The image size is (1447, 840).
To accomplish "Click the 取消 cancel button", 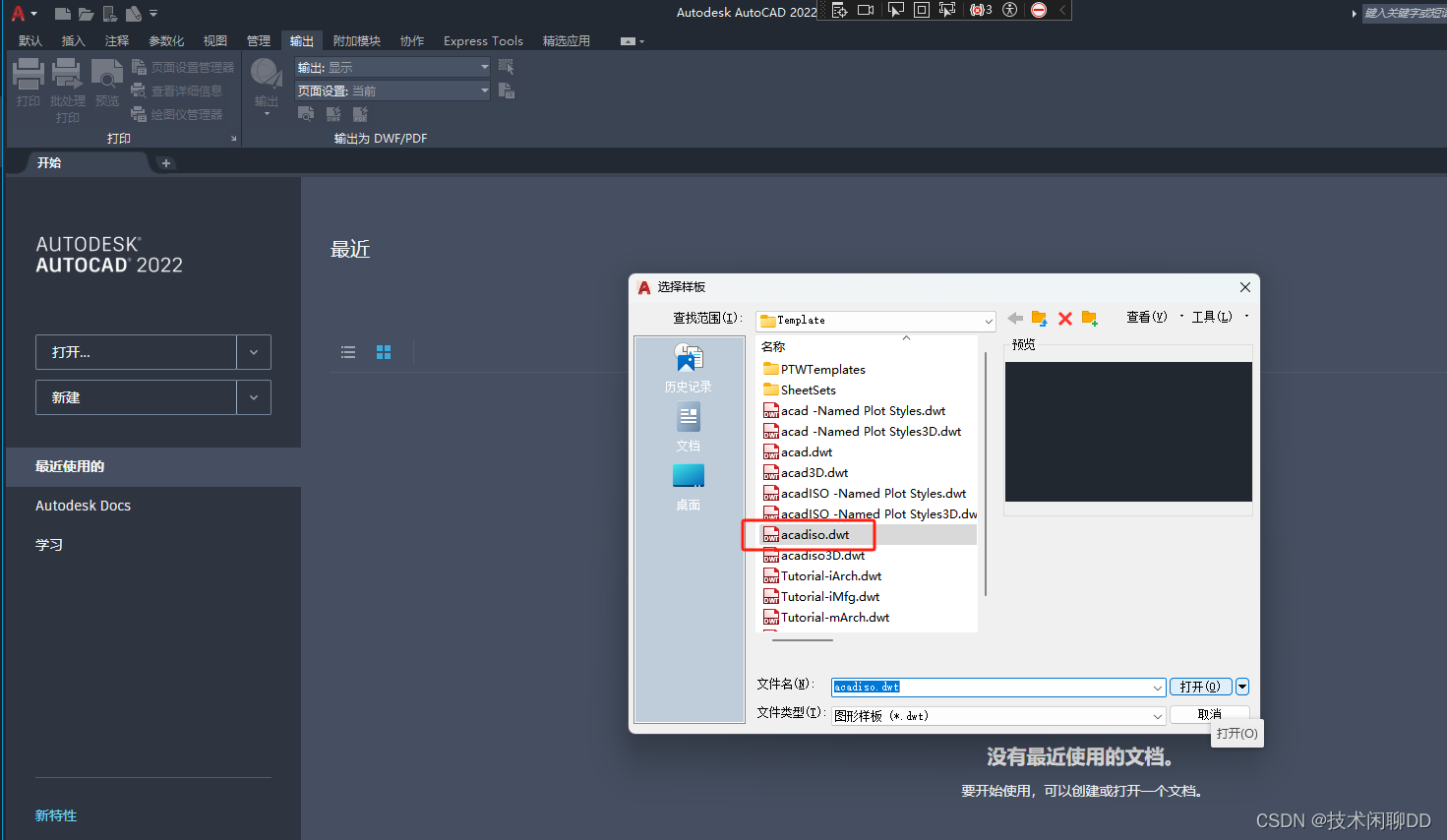I will tap(1210, 714).
